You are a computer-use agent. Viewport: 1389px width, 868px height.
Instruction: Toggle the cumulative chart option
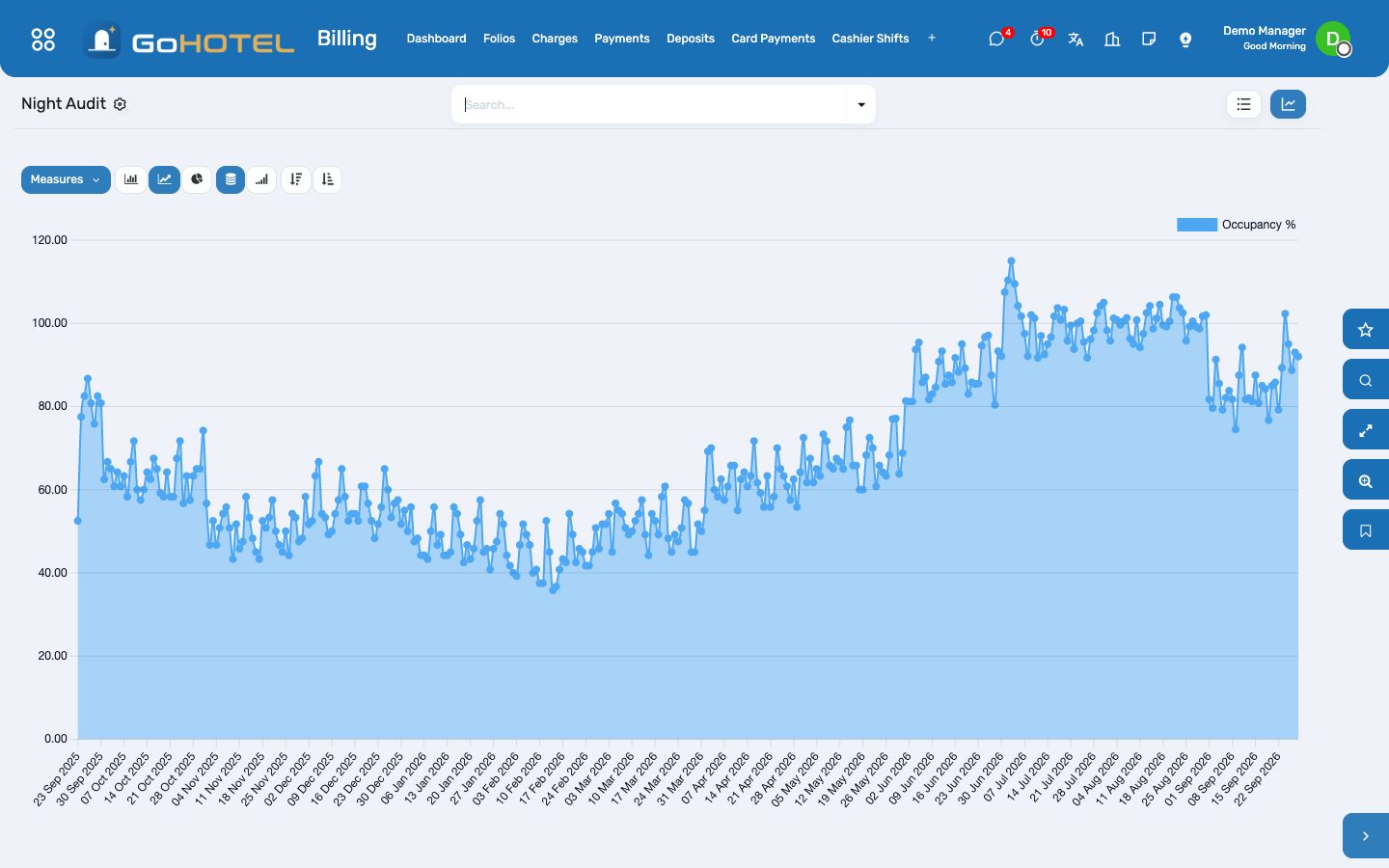[261, 179]
